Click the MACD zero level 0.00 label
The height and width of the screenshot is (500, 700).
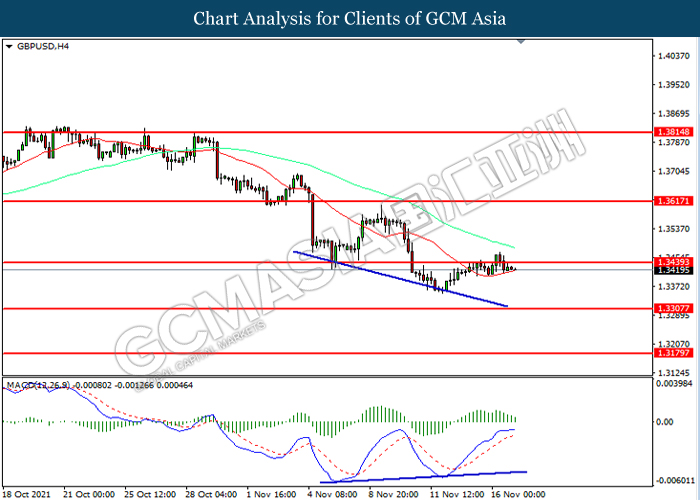click(666, 422)
